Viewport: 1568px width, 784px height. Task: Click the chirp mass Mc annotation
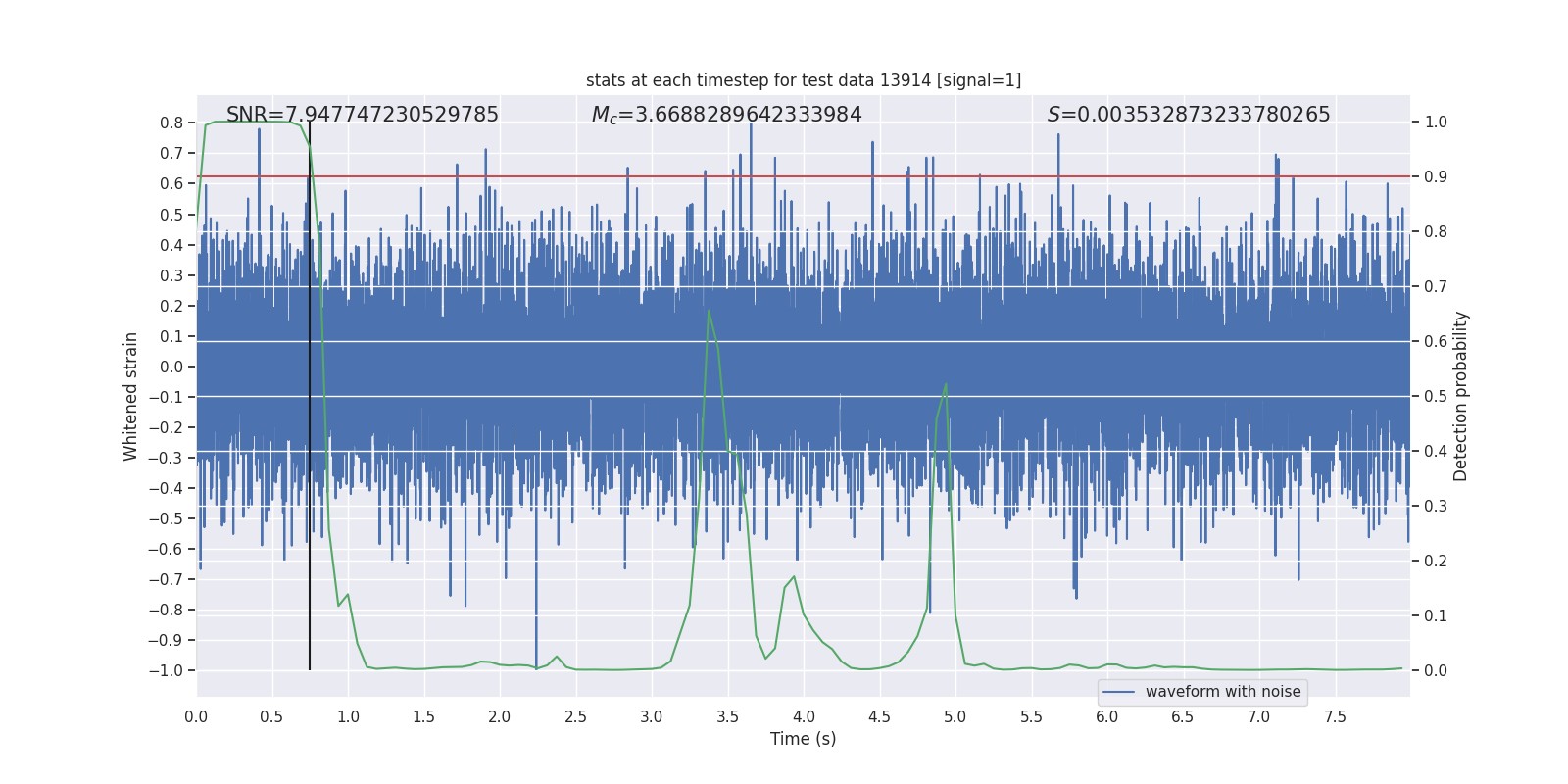(726, 115)
